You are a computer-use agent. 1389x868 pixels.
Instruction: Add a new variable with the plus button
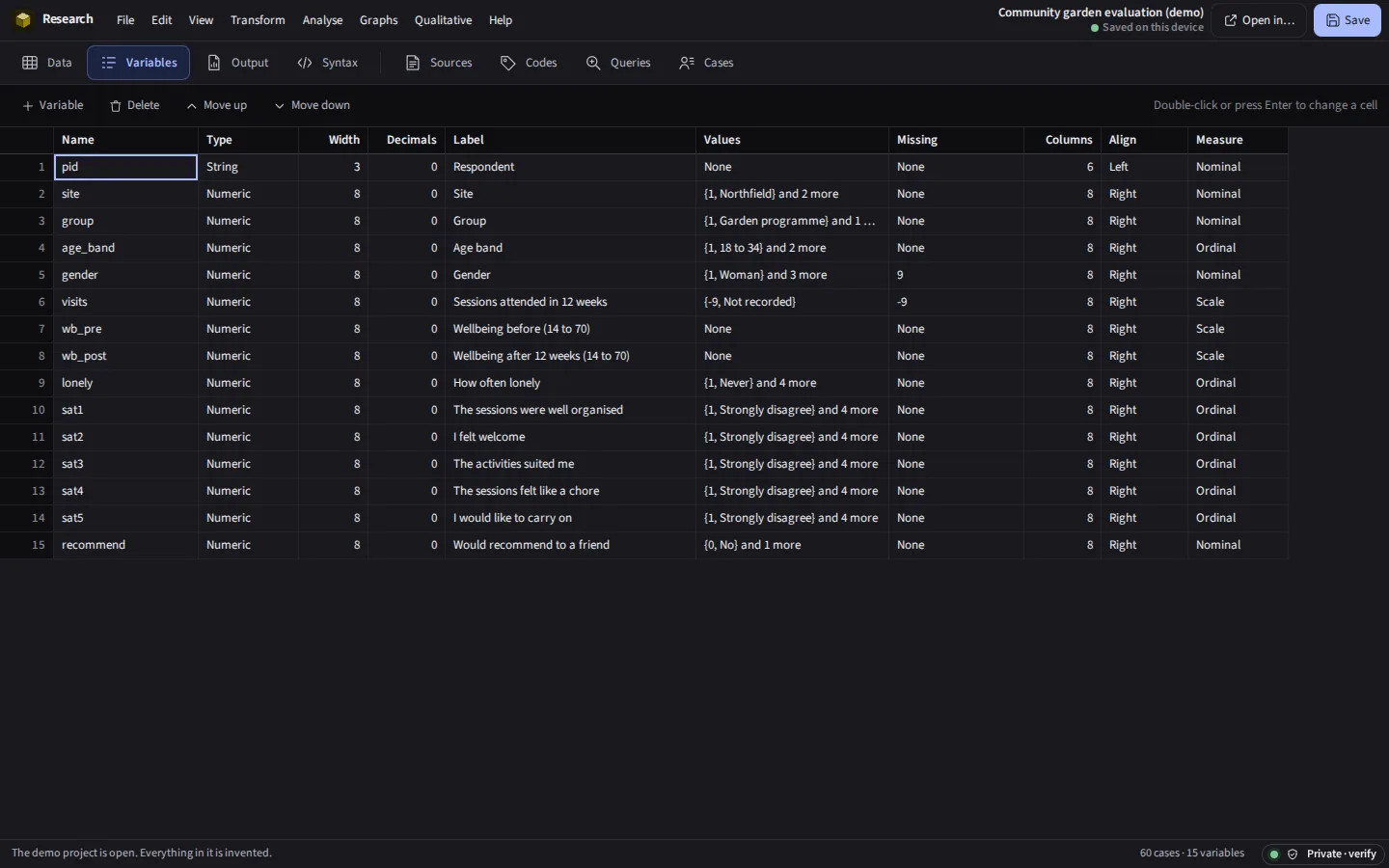(53, 105)
